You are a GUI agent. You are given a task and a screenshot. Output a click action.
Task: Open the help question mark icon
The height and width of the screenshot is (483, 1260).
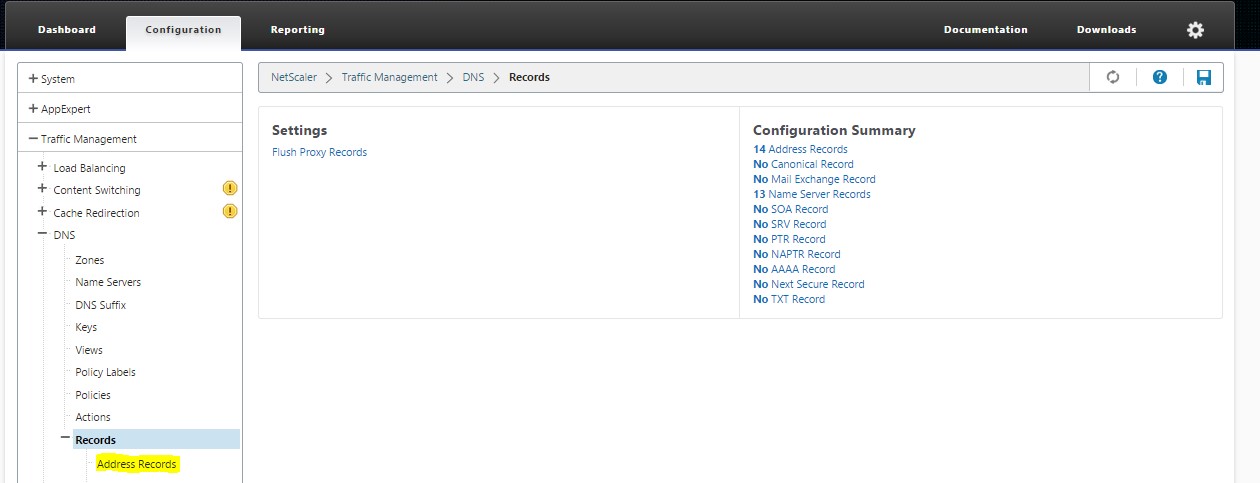[1159, 77]
